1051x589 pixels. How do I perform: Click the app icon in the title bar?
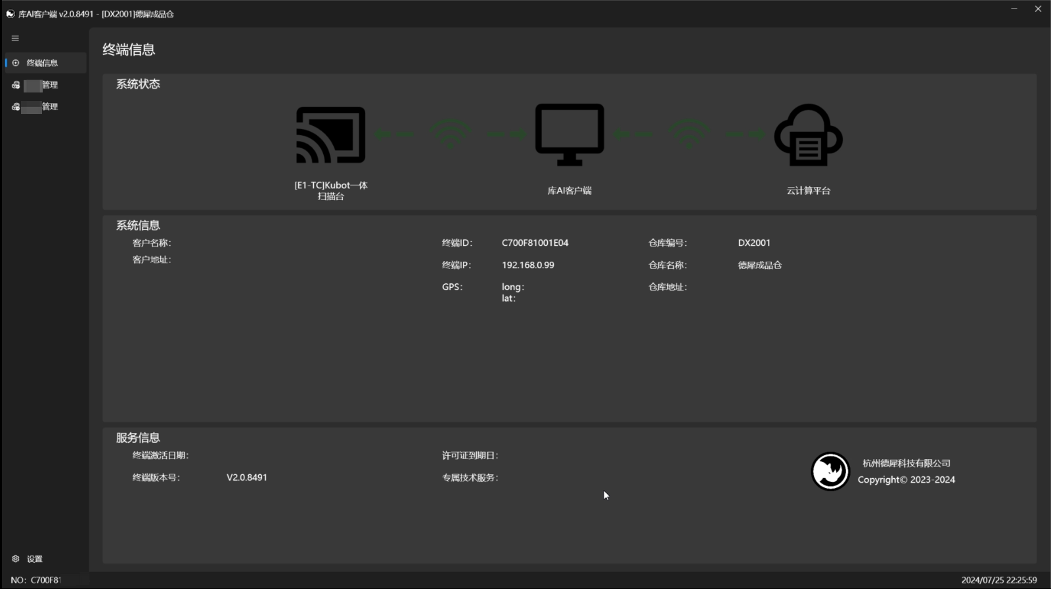point(10,14)
